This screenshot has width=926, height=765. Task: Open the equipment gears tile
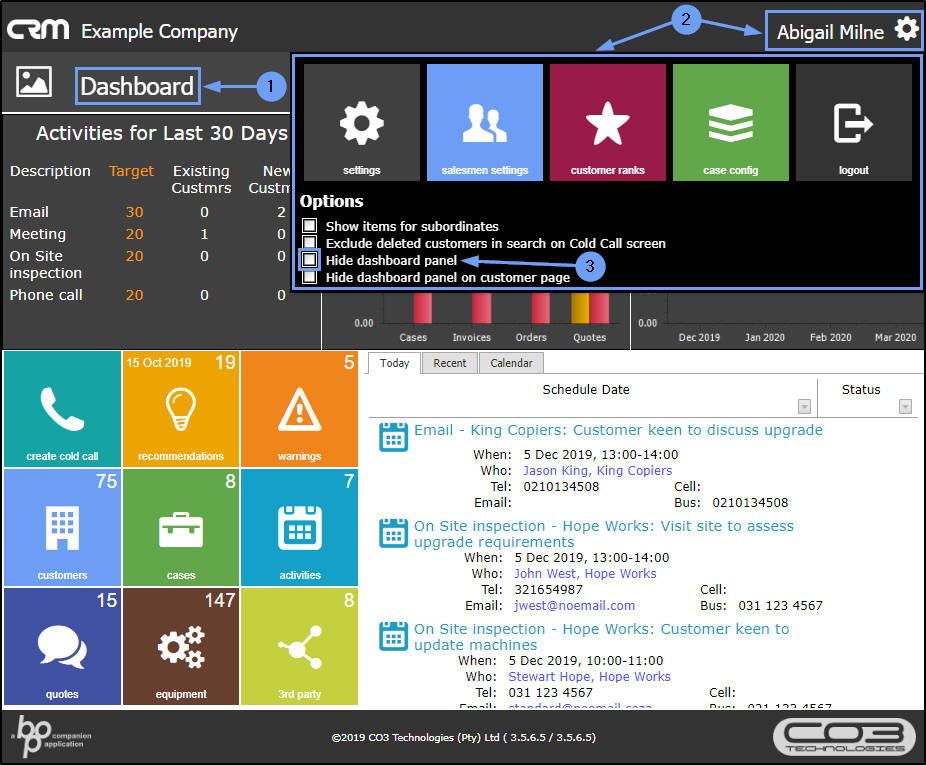(181, 646)
